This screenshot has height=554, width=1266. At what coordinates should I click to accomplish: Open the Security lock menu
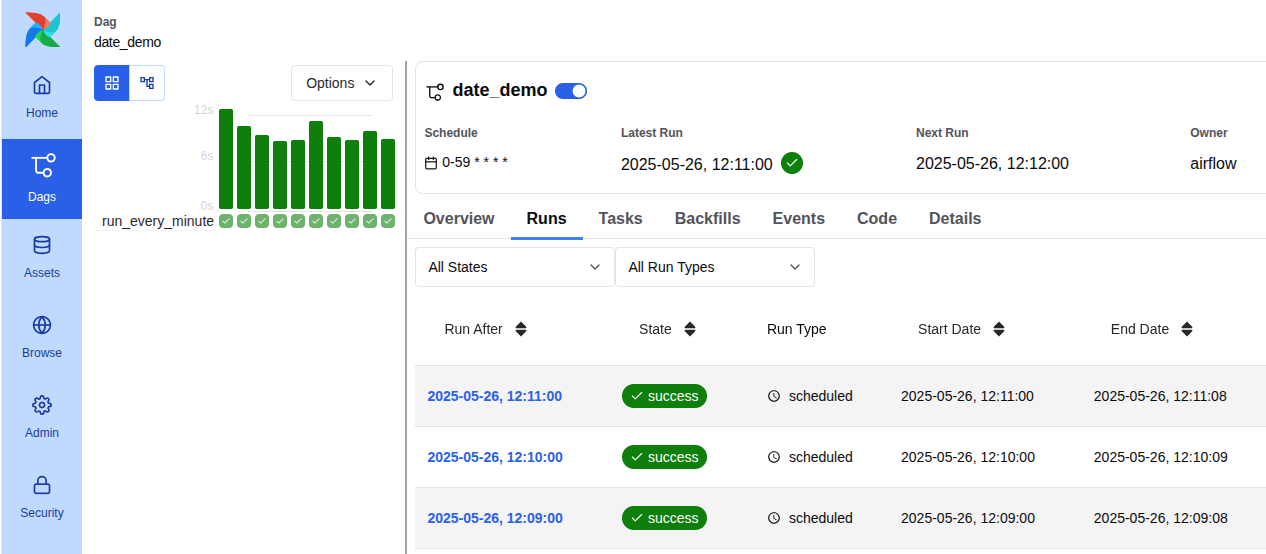click(x=42, y=498)
